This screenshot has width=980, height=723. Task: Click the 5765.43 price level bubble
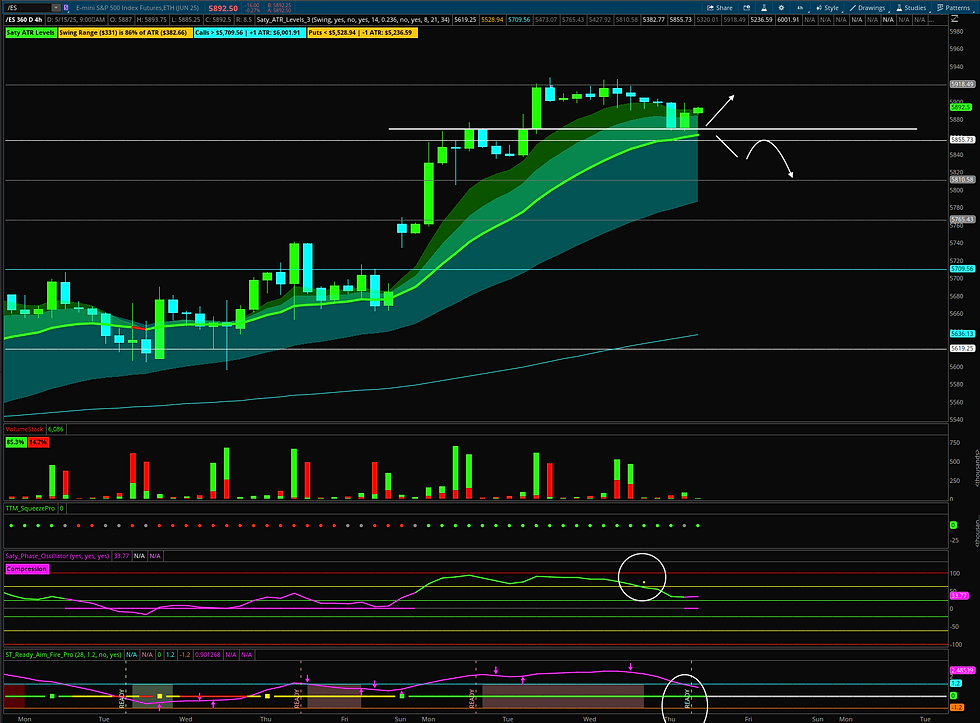click(962, 219)
